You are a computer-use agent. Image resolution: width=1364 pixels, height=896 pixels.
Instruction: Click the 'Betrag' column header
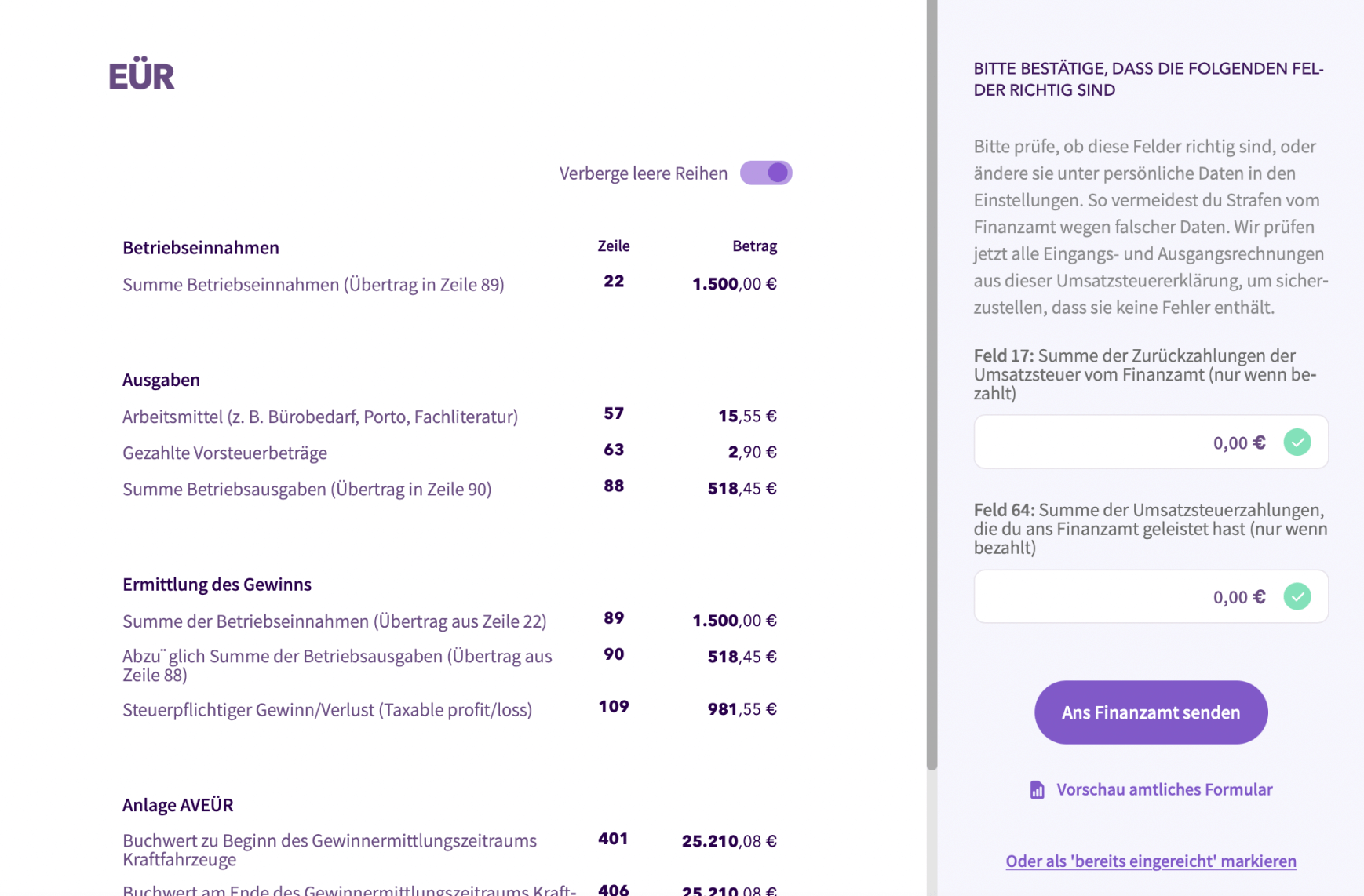pos(753,246)
